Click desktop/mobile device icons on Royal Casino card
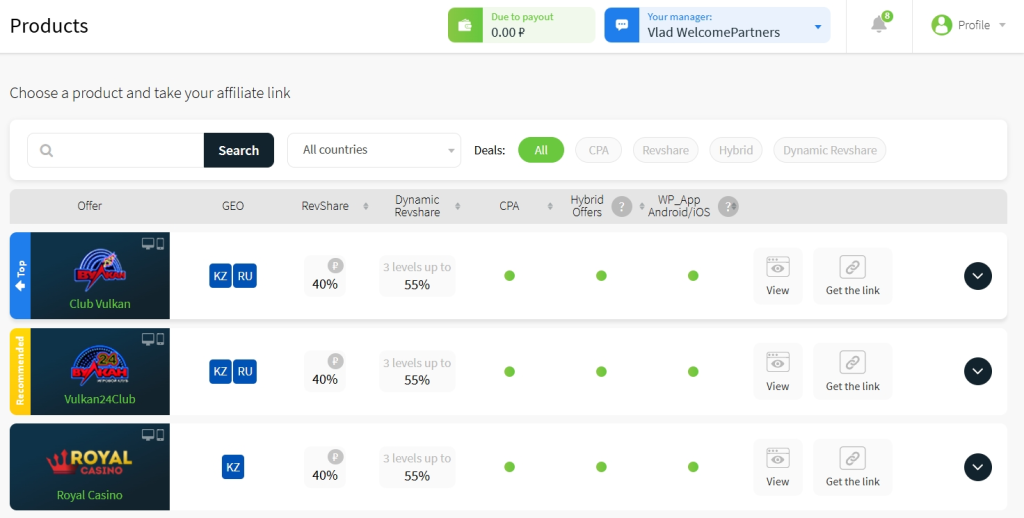 click(x=153, y=435)
